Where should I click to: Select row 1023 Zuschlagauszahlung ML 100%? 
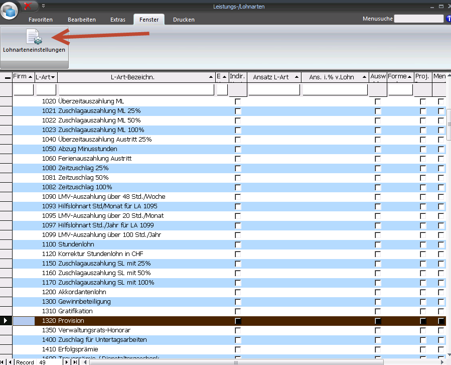[x=229, y=130]
